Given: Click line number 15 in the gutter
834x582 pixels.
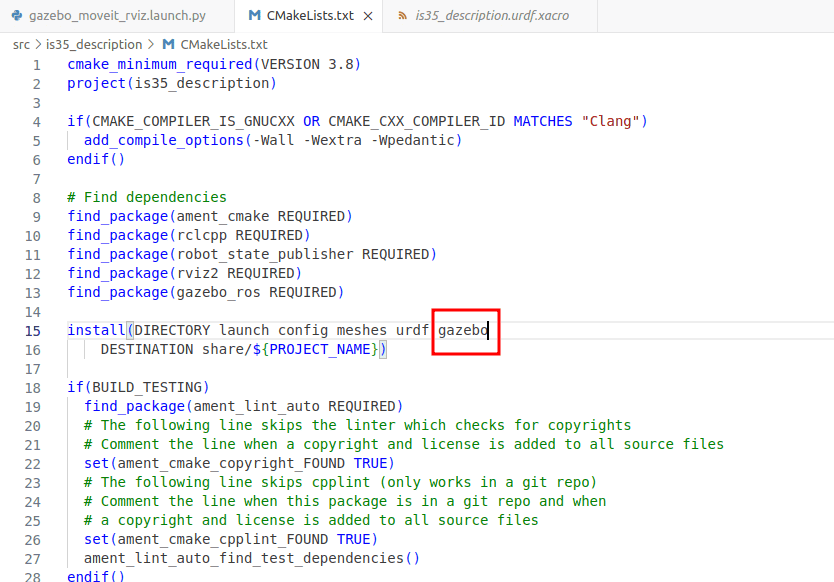Looking at the screenshot, I should coord(33,331).
